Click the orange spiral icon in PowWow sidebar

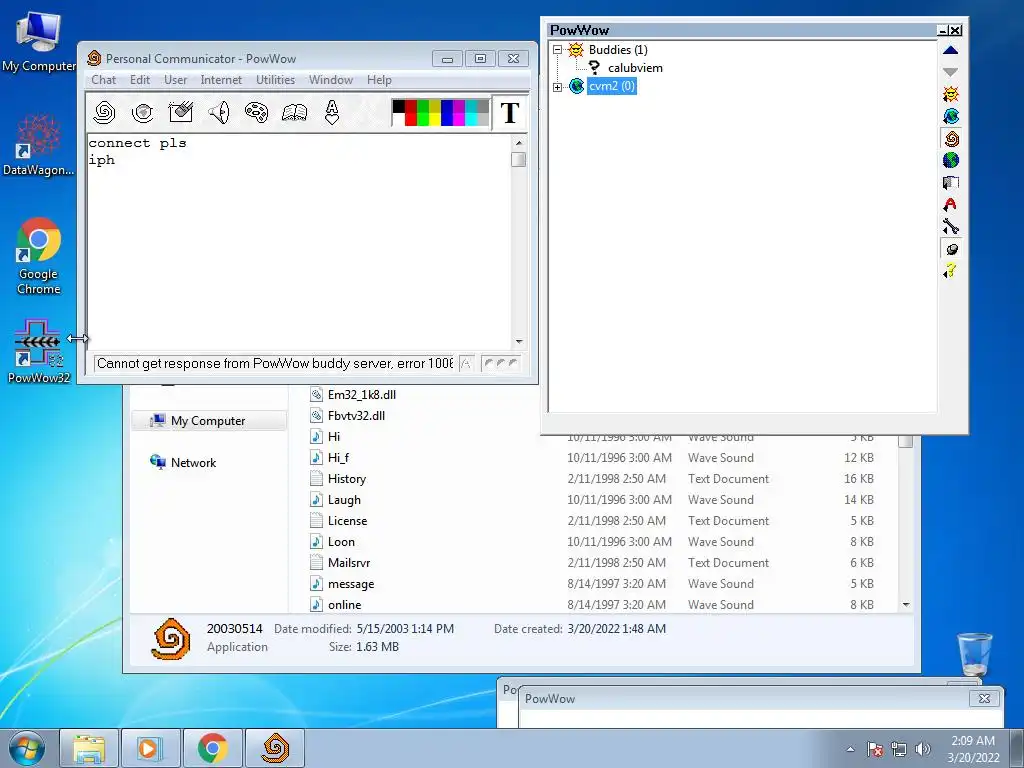click(x=951, y=138)
